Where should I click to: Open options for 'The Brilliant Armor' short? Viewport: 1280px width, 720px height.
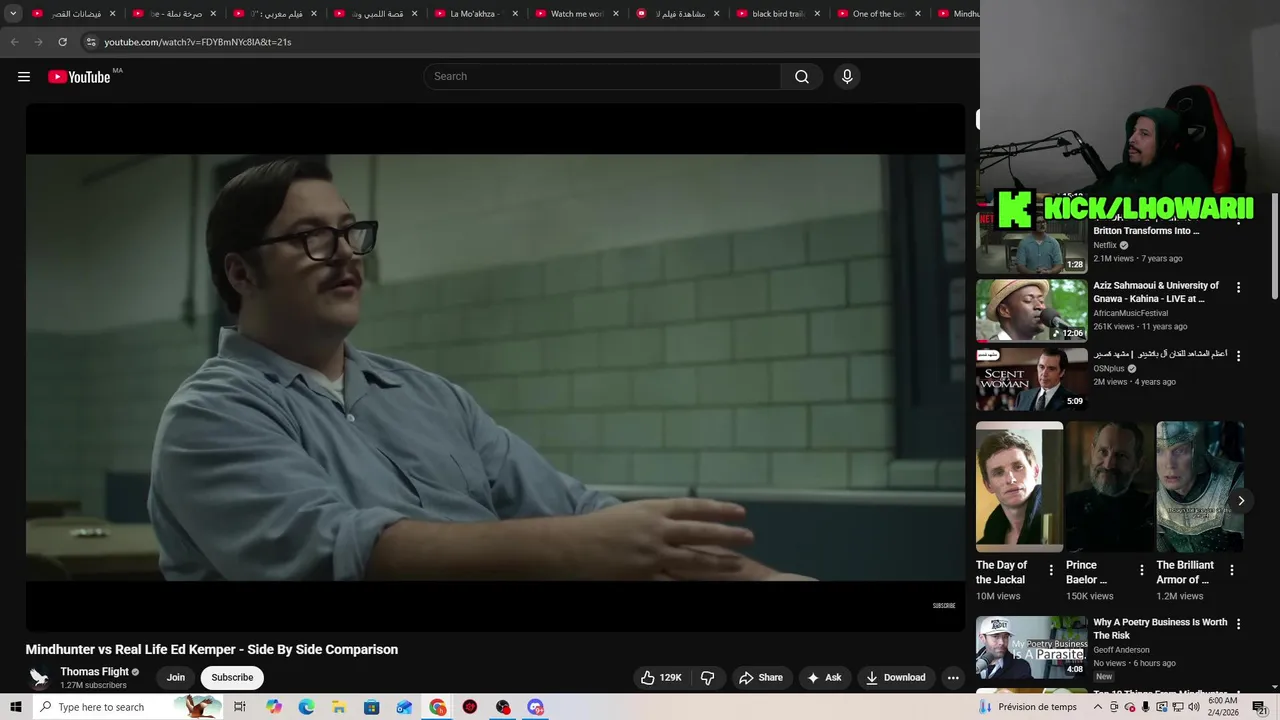[1232, 570]
